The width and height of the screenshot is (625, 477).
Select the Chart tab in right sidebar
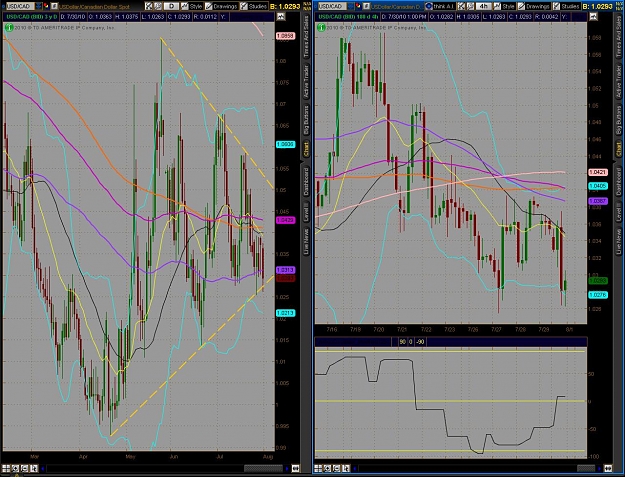619,149
